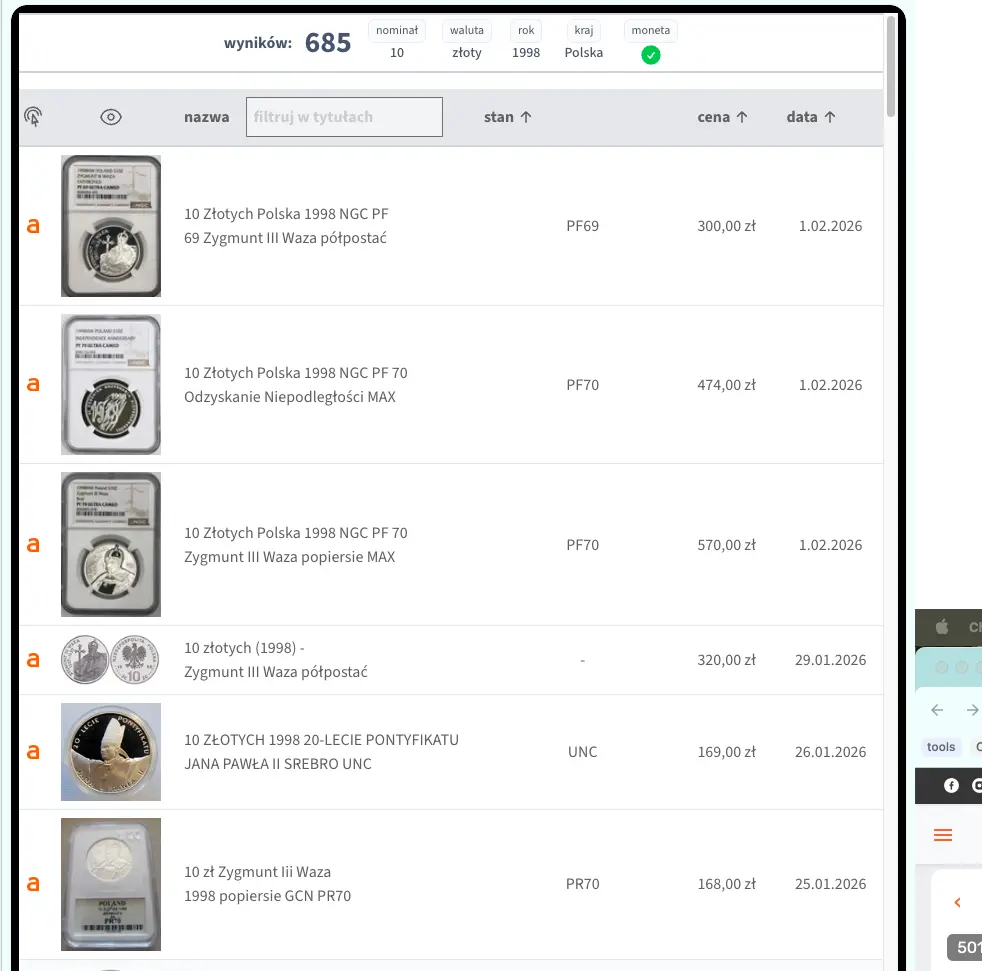This screenshot has width=982, height=971.
Task: Click the eye icon column header
Action: pyautogui.click(x=111, y=117)
